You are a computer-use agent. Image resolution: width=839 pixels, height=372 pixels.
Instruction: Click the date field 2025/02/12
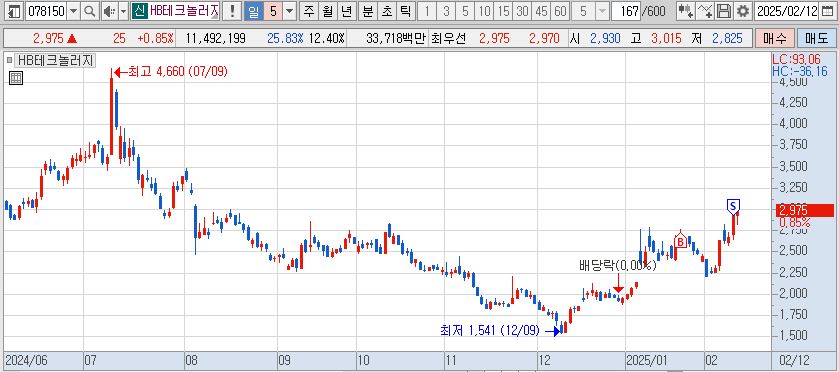pyautogui.click(x=786, y=11)
